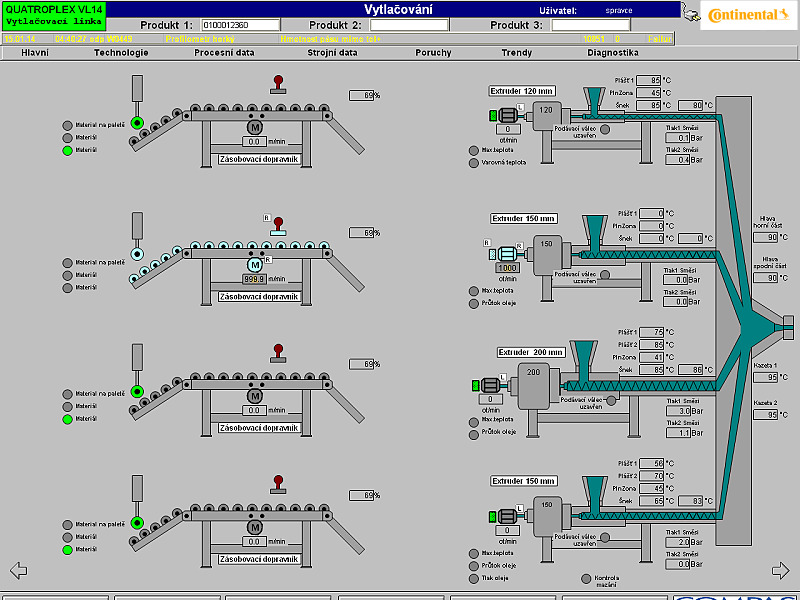
Task: Select the cyan highlighted extruder drive motor
Action: 507,254
